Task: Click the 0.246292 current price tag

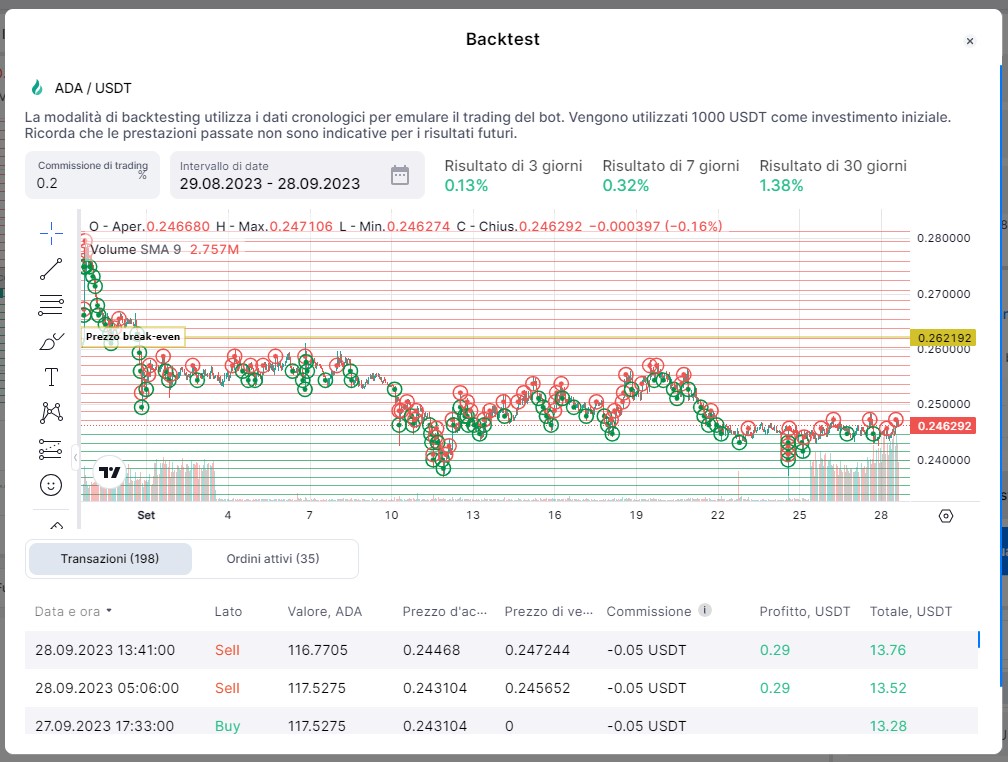Action: (x=943, y=426)
